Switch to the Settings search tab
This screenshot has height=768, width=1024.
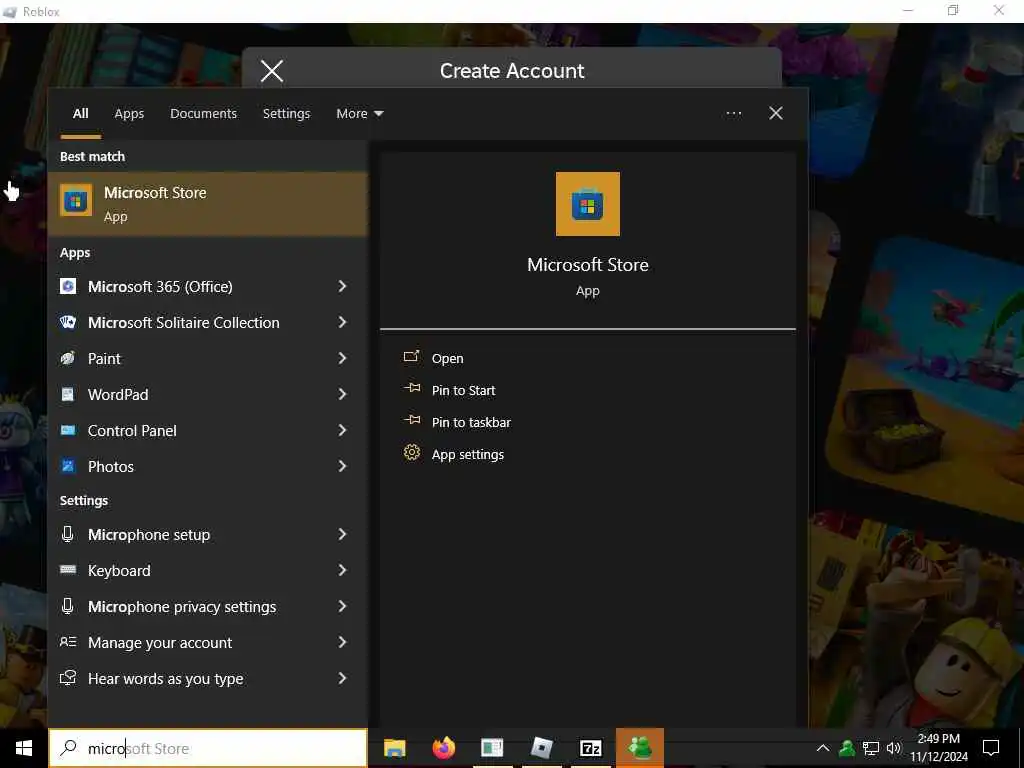click(x=286, y=114)
